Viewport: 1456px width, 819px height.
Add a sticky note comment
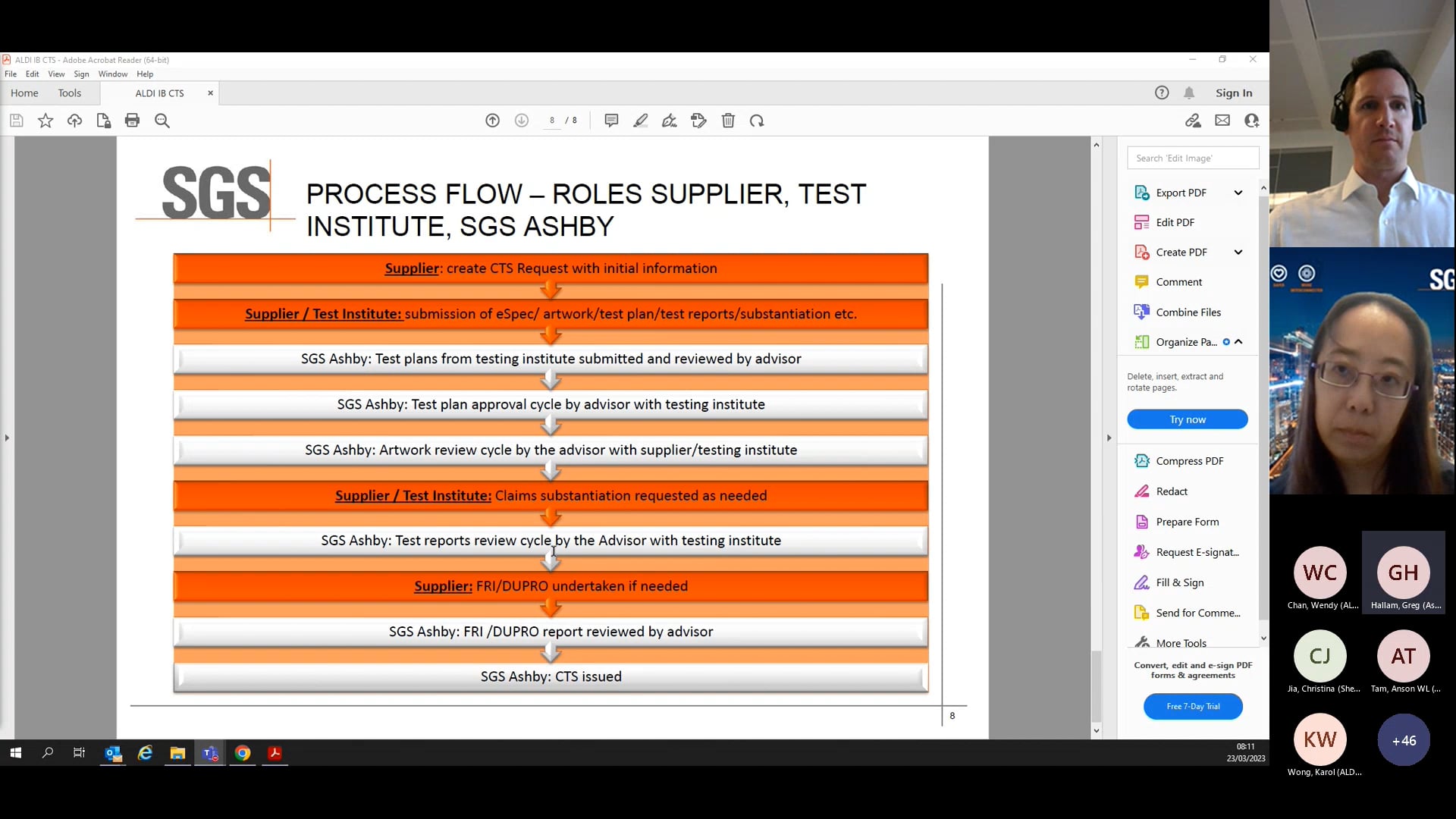611,121
